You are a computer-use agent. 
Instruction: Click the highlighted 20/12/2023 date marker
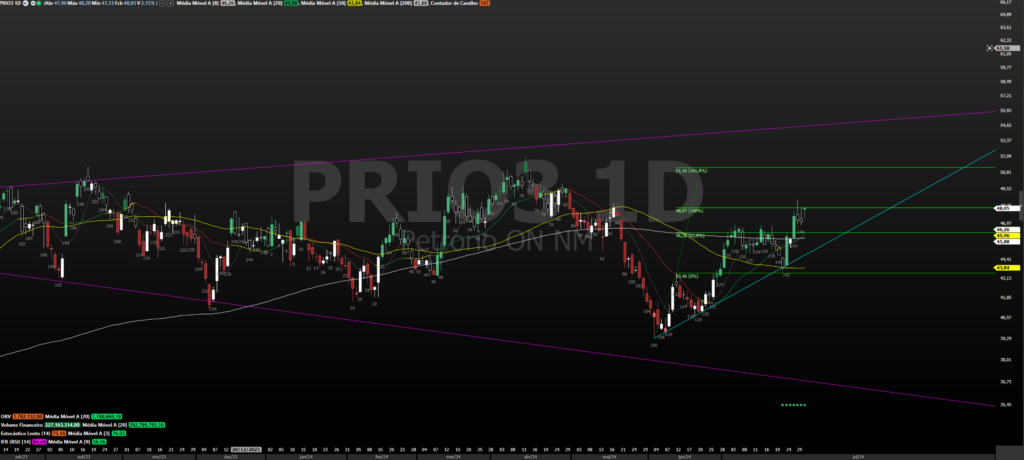click(246, 451)
